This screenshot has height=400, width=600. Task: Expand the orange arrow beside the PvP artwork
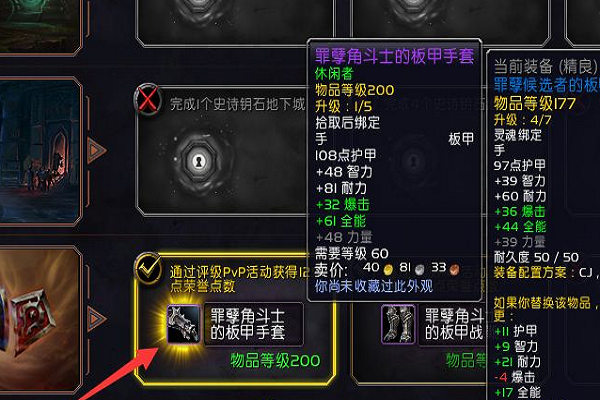96,318
